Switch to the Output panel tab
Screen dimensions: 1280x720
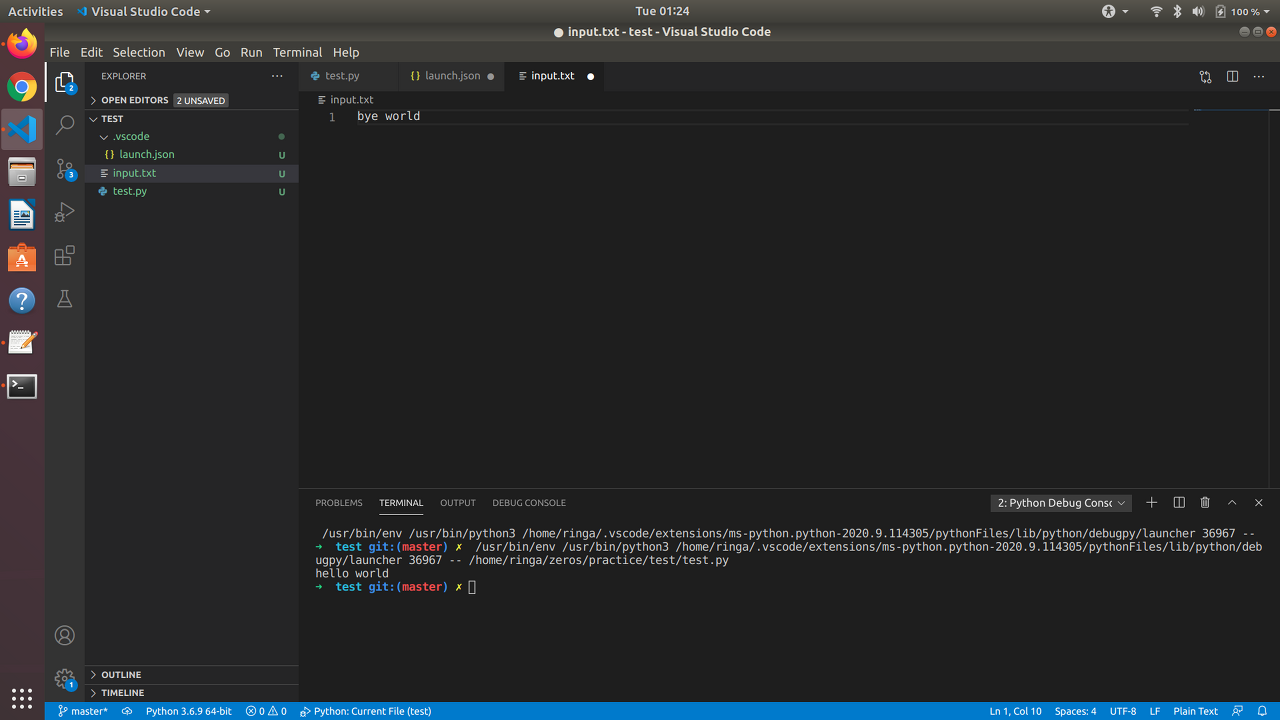tap(458, 503)
